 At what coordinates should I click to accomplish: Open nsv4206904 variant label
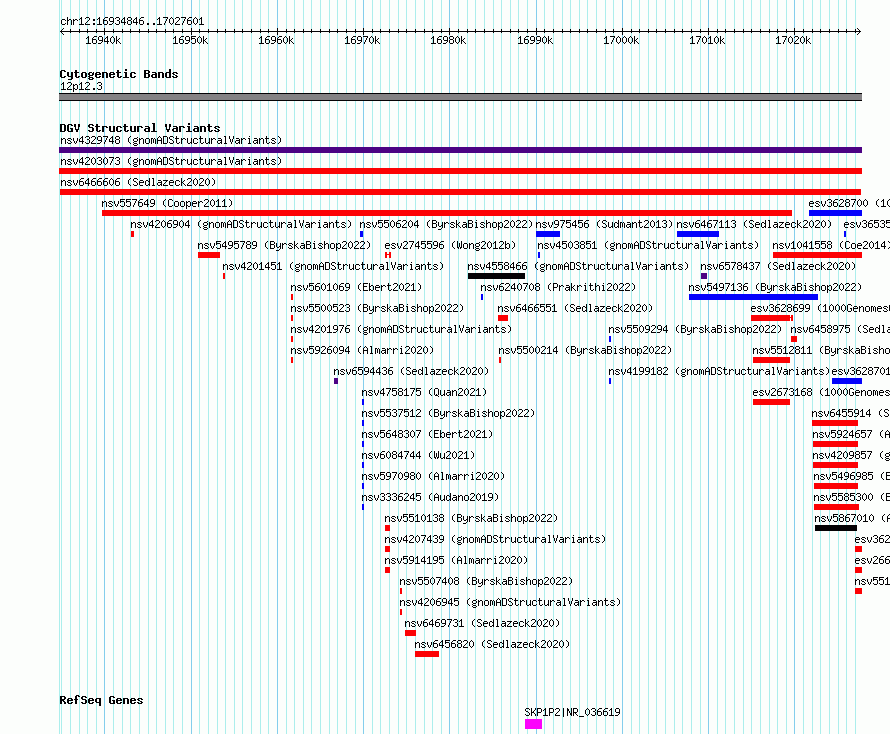tap(241, 224)
